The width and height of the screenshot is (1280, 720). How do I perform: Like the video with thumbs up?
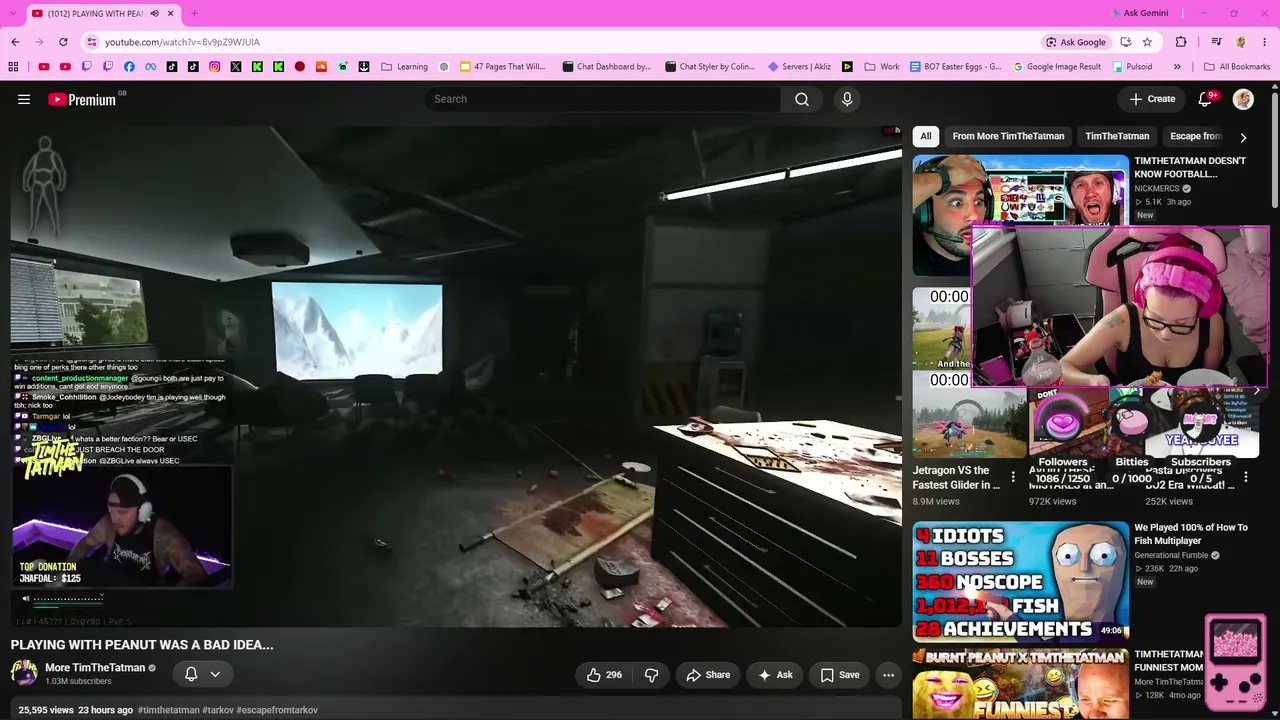click(604, 675)
